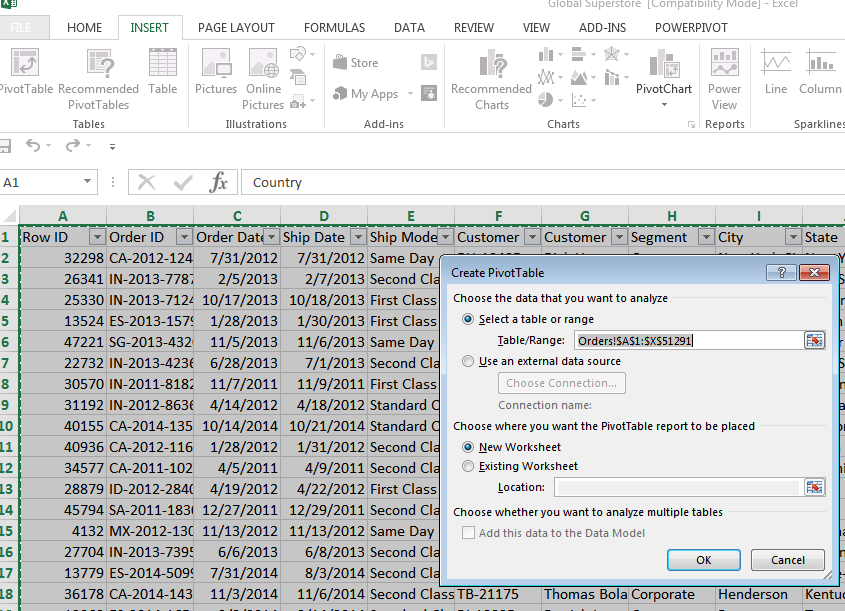Select 'Use an external data source' option
Viewport: 845px width, 611px height.
point(468,361)
